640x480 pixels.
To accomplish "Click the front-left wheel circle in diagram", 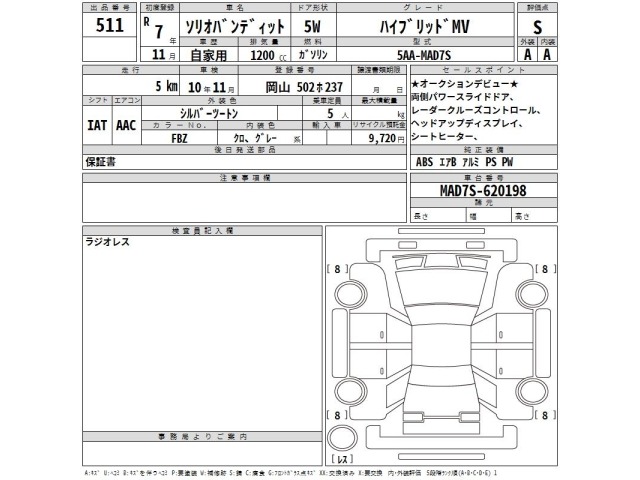I will [351, 295].
